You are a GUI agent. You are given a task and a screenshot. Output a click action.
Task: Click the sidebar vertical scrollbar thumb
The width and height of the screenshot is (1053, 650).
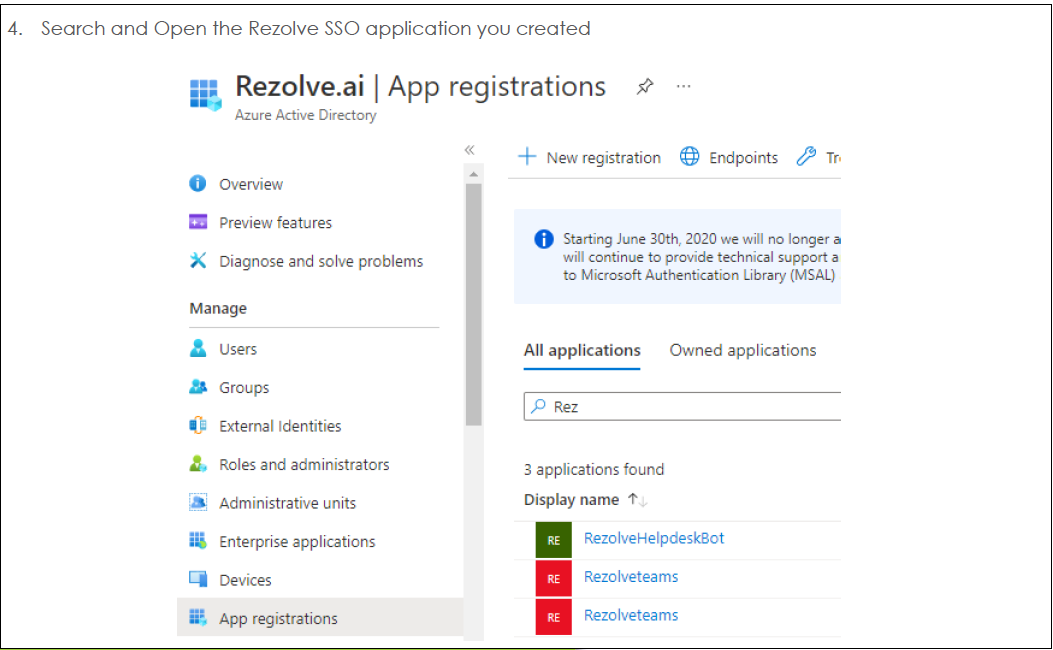coord(473,304)
